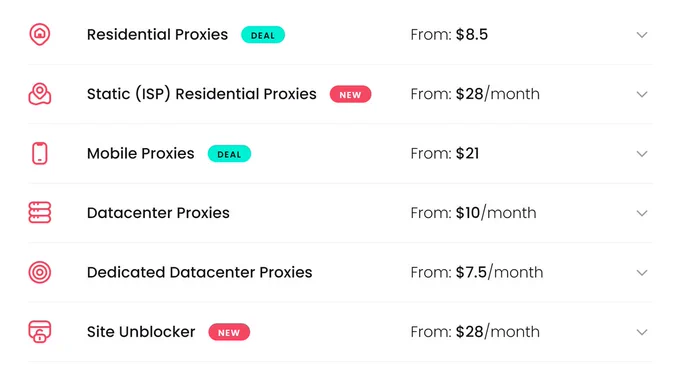680x373 pixels.
Task: Select the From $8.5 price text
Action: coord(449,34)
